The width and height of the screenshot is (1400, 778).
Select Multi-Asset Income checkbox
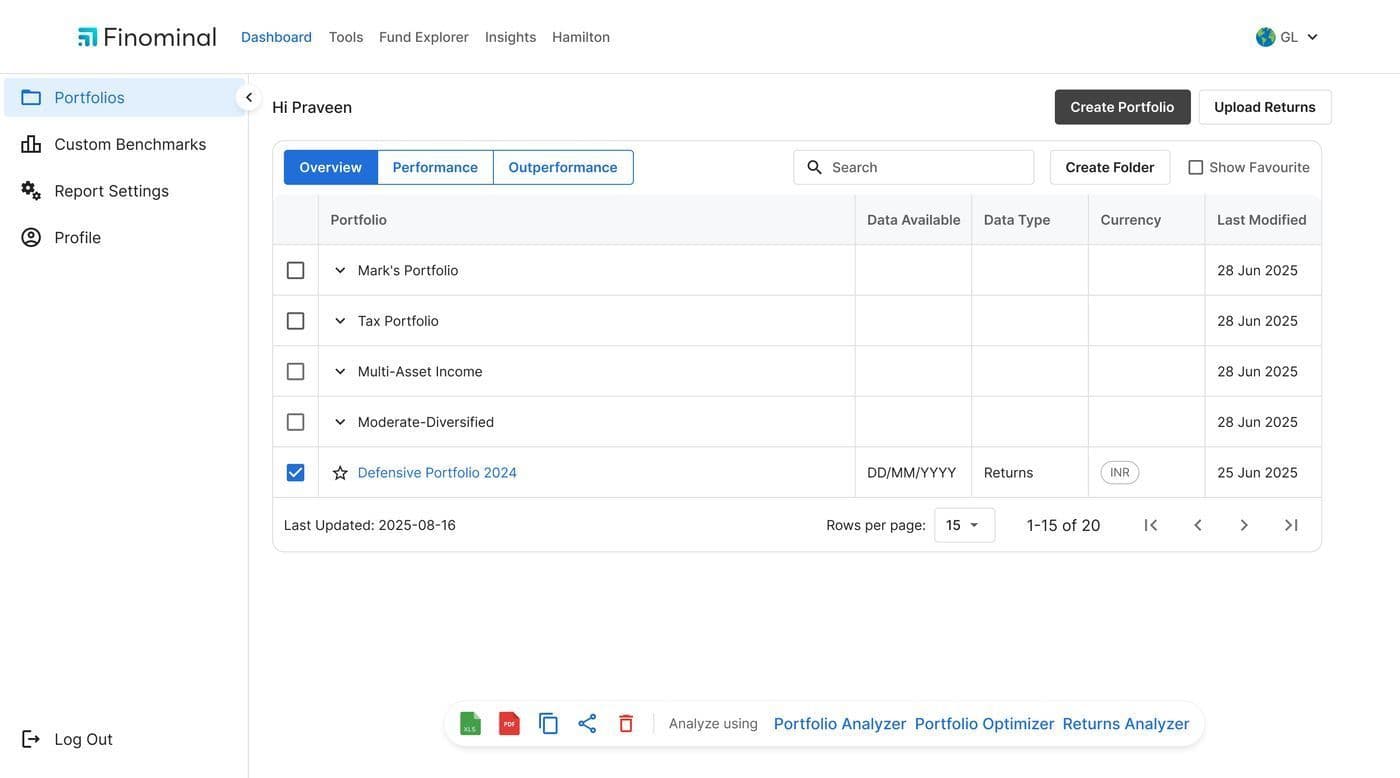click(295, 371)
